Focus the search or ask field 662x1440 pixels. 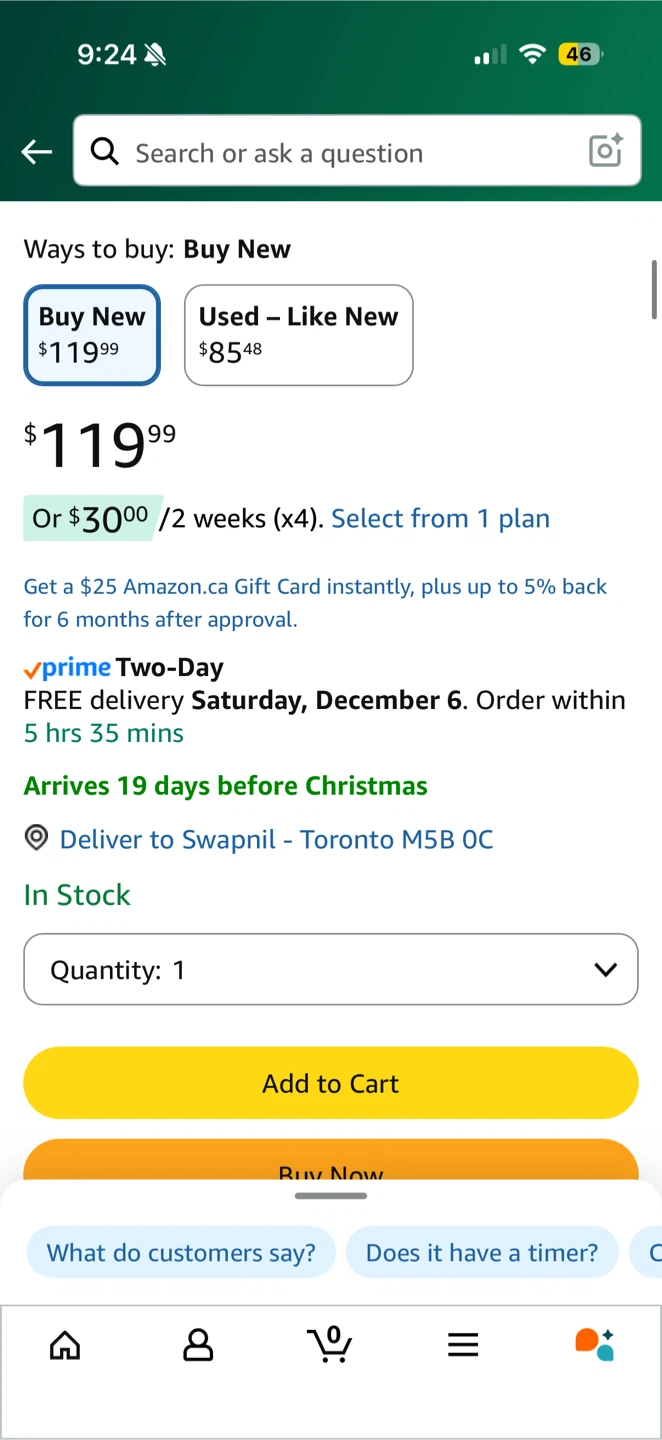tap(340, 152)
